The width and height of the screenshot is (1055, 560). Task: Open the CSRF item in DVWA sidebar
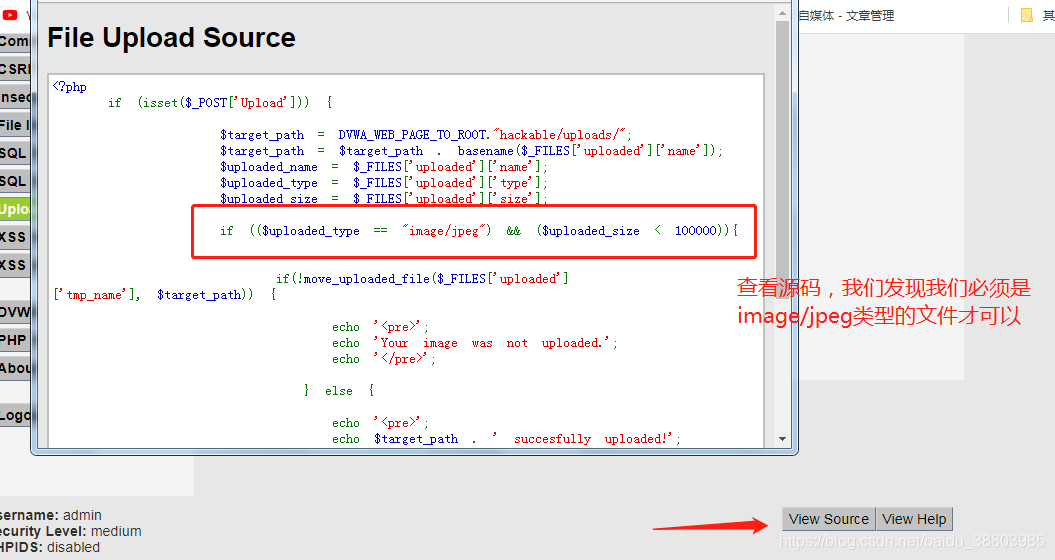coord(15,69)
